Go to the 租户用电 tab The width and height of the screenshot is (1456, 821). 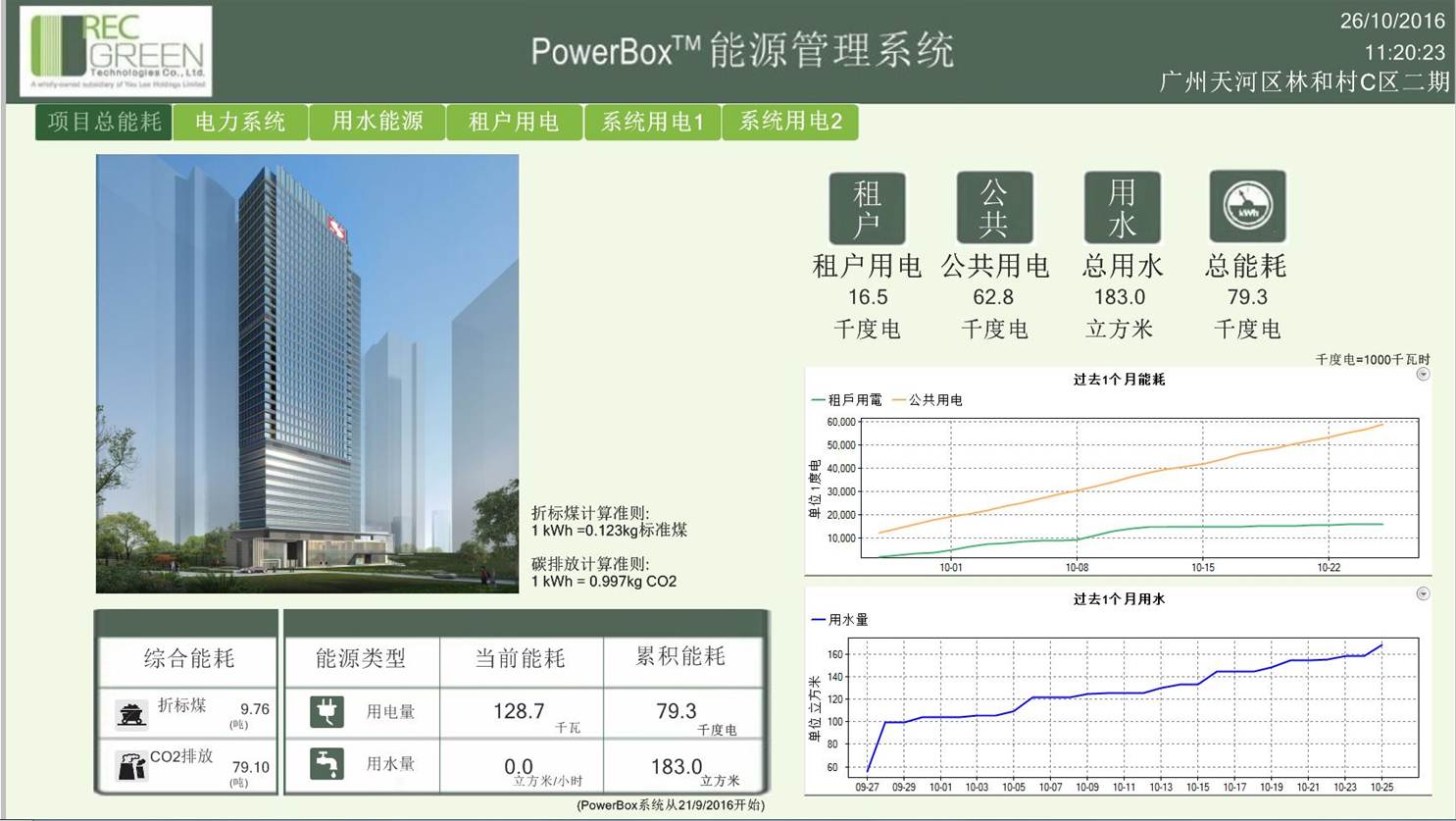515,123
